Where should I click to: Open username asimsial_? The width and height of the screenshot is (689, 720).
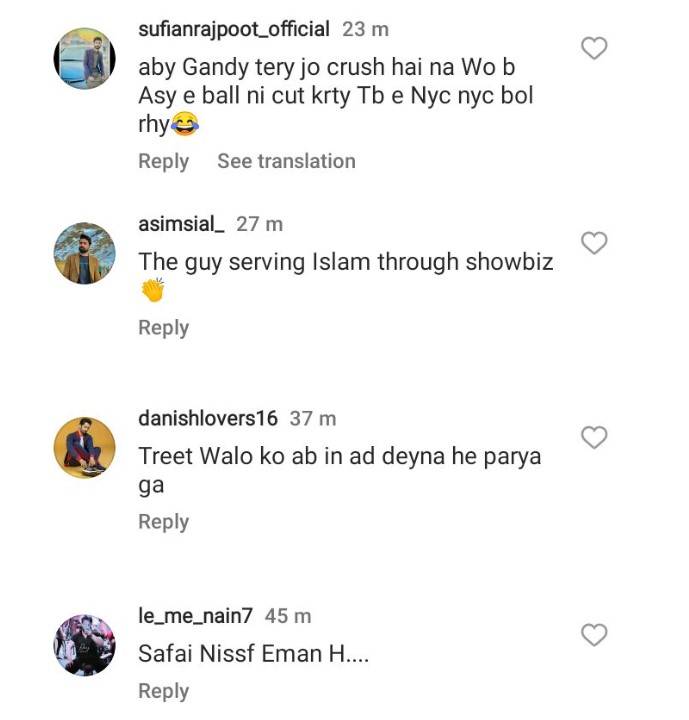(x=181, y=225)
